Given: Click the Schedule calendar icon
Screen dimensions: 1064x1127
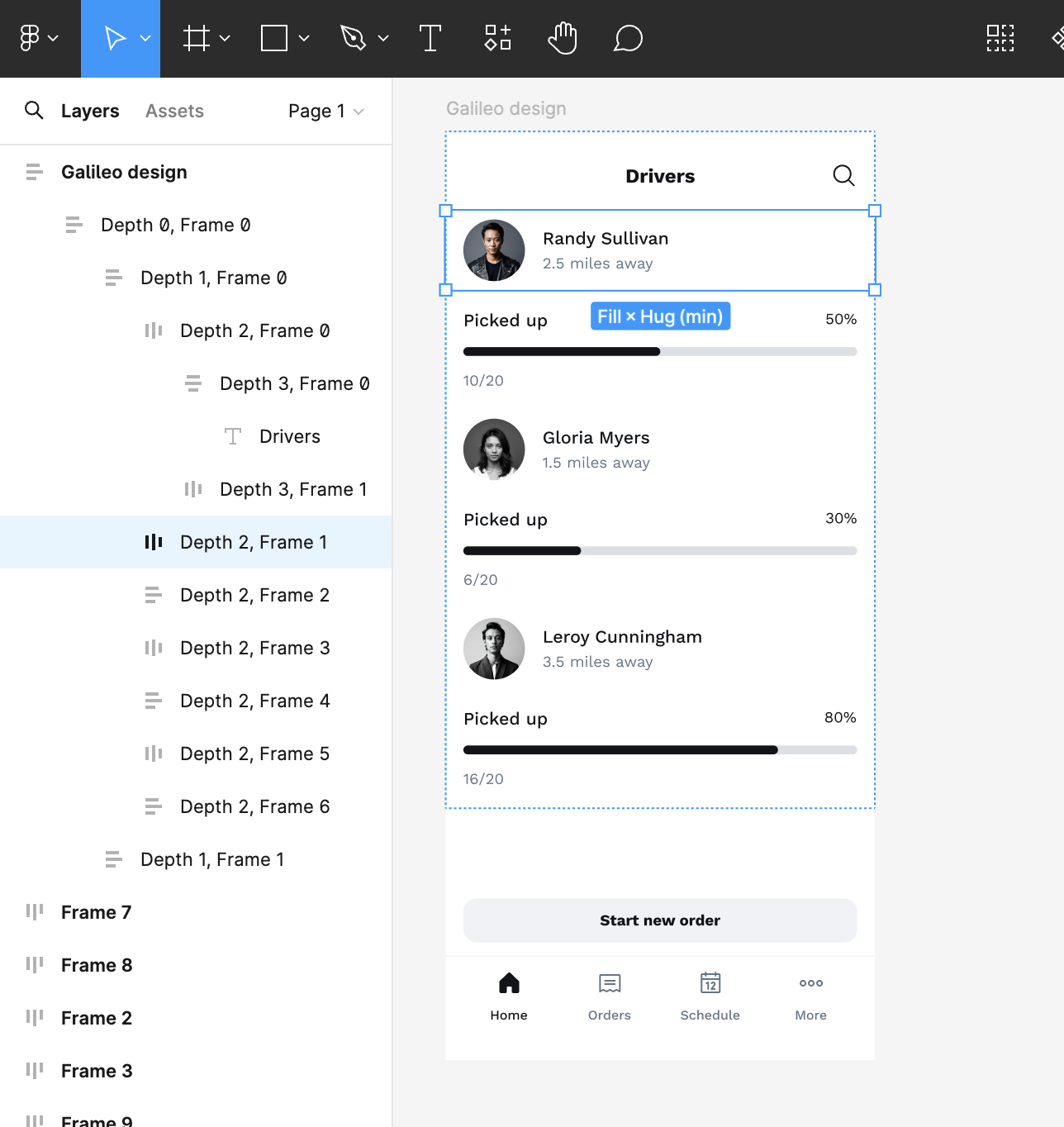Looking at the screenshot, I should [710, 982].
